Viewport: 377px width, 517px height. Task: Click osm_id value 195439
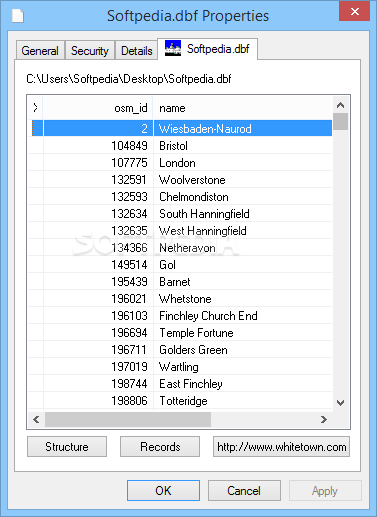(129, 282)
